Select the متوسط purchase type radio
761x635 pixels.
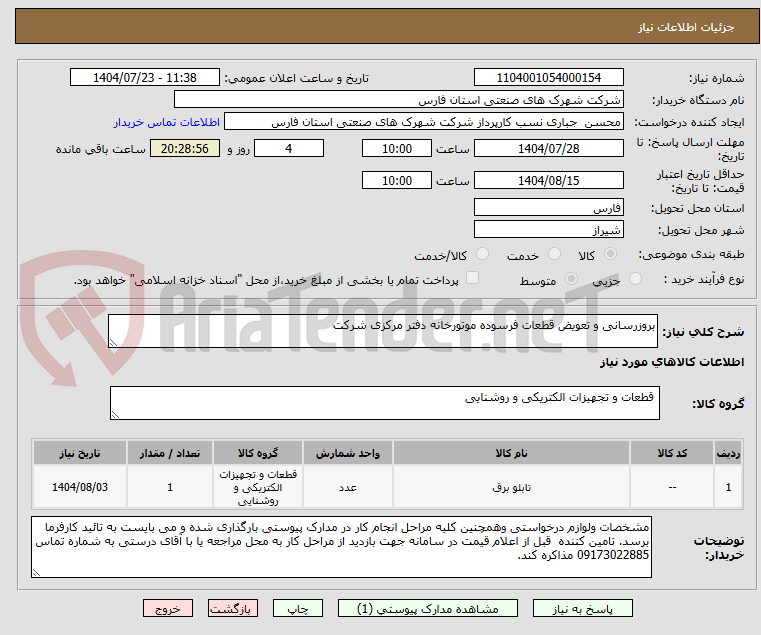click(x=572, y=279)
